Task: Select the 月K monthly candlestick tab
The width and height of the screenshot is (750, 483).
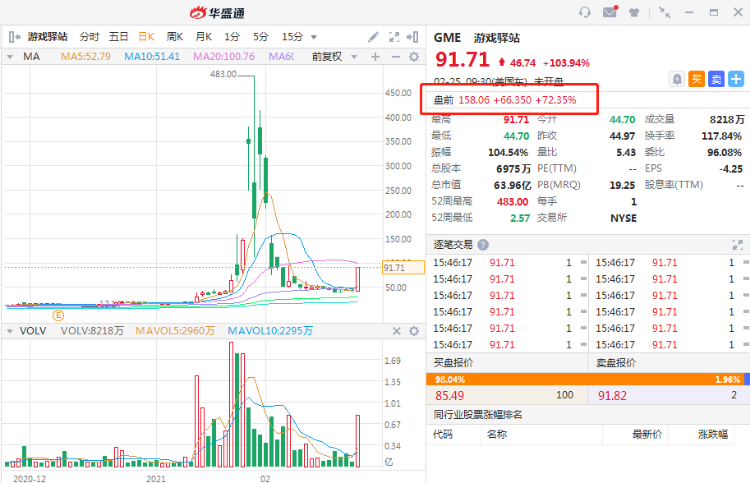Action: coord(203,37)
